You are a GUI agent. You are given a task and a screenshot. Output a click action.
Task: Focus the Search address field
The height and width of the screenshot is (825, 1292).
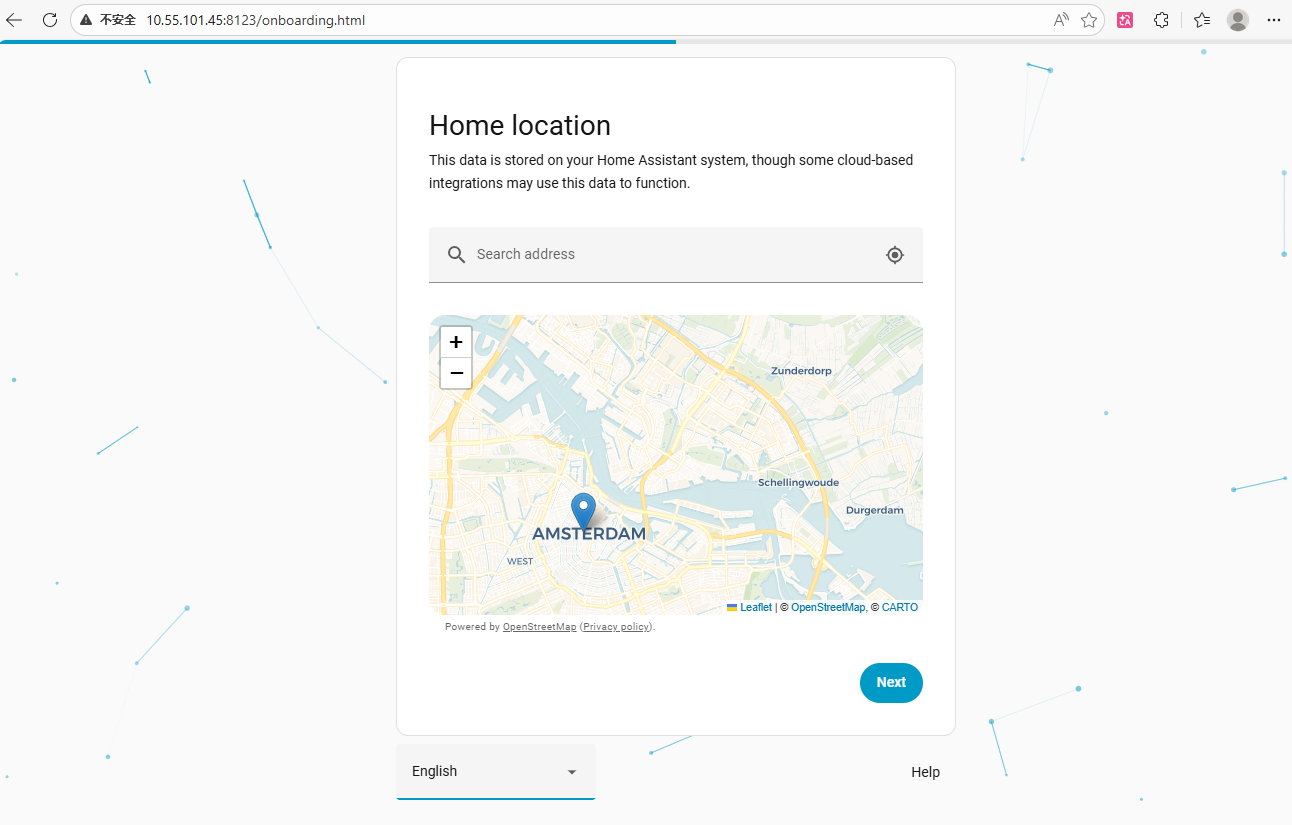pos(670,255)
